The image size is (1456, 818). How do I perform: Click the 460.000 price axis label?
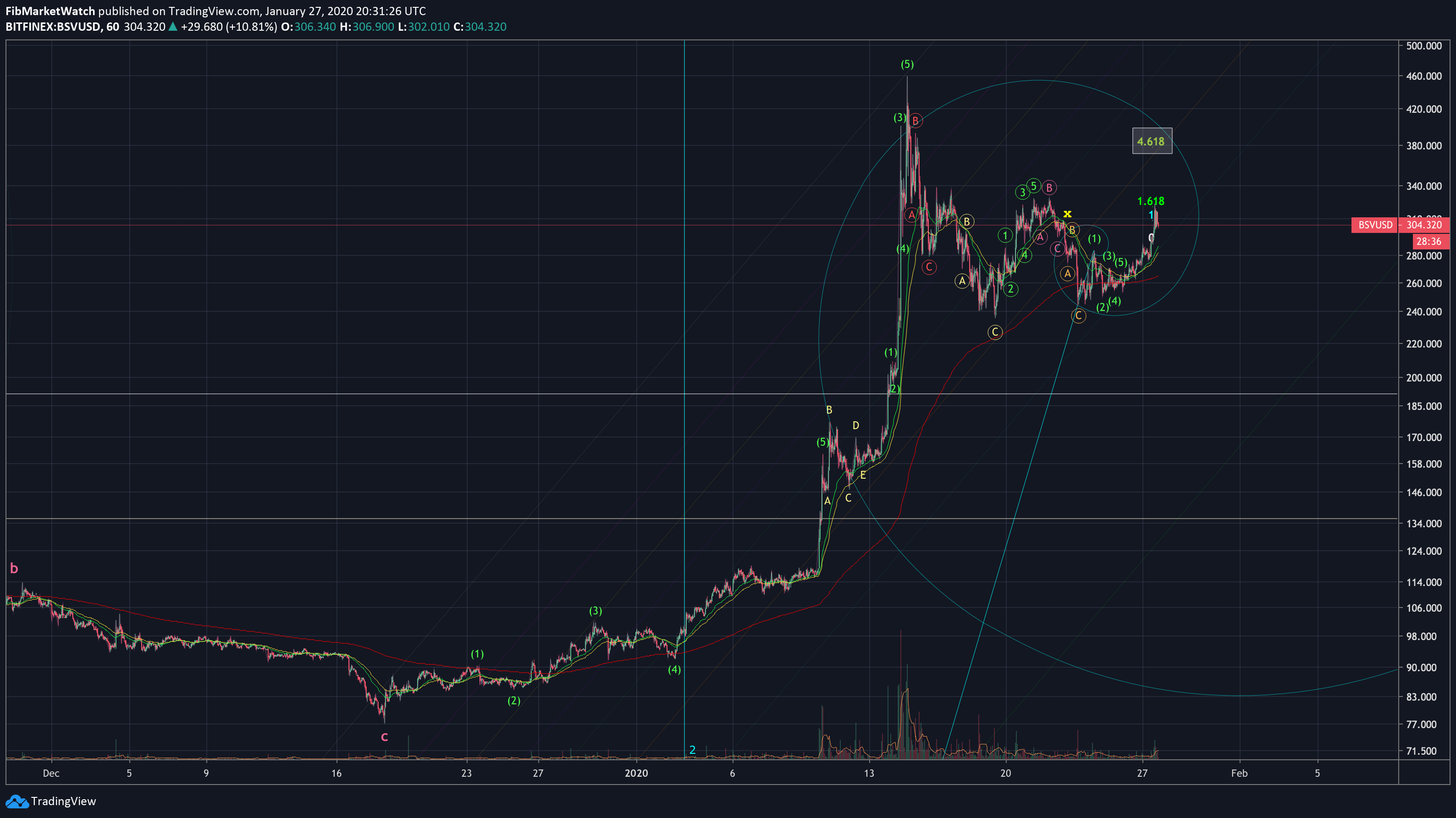(x=1424, y=76)
